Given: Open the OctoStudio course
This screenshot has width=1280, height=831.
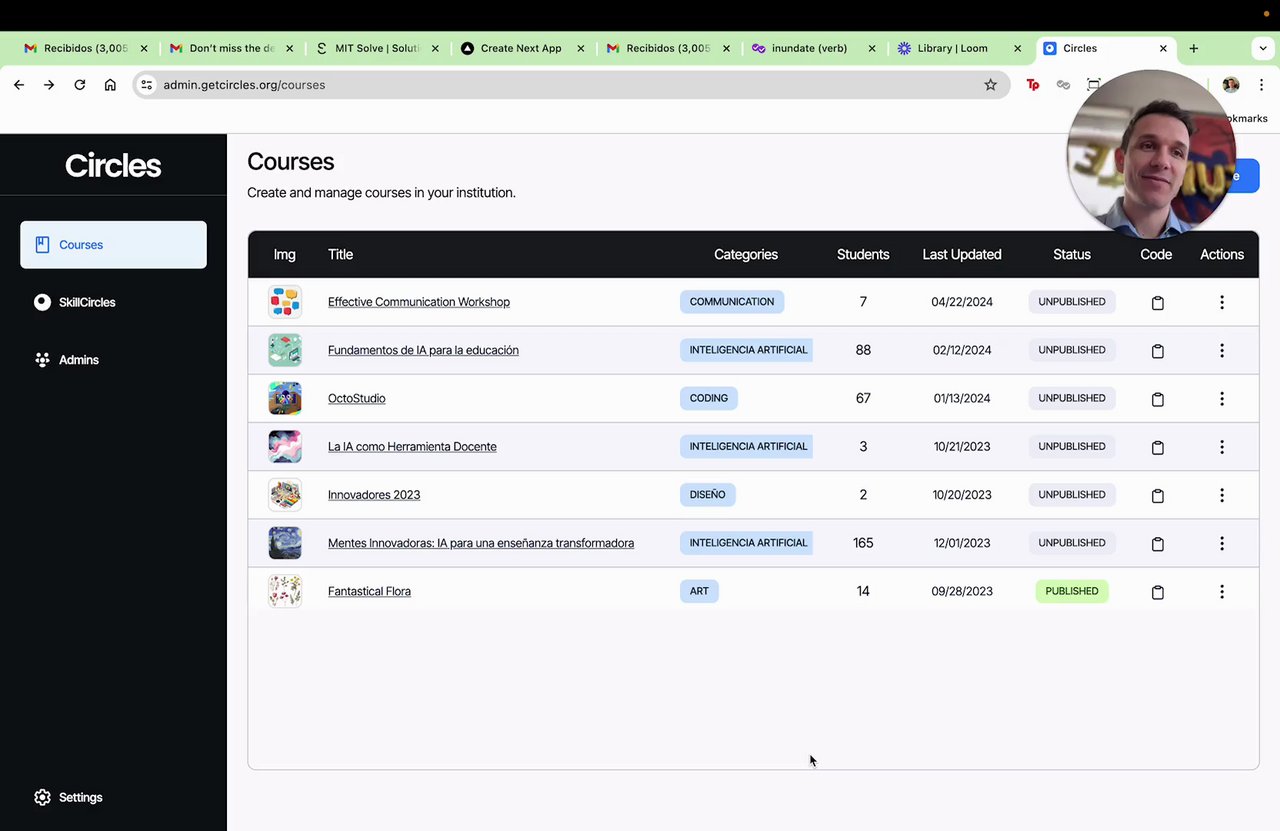Looking at the screenshot, I should 357,398.
